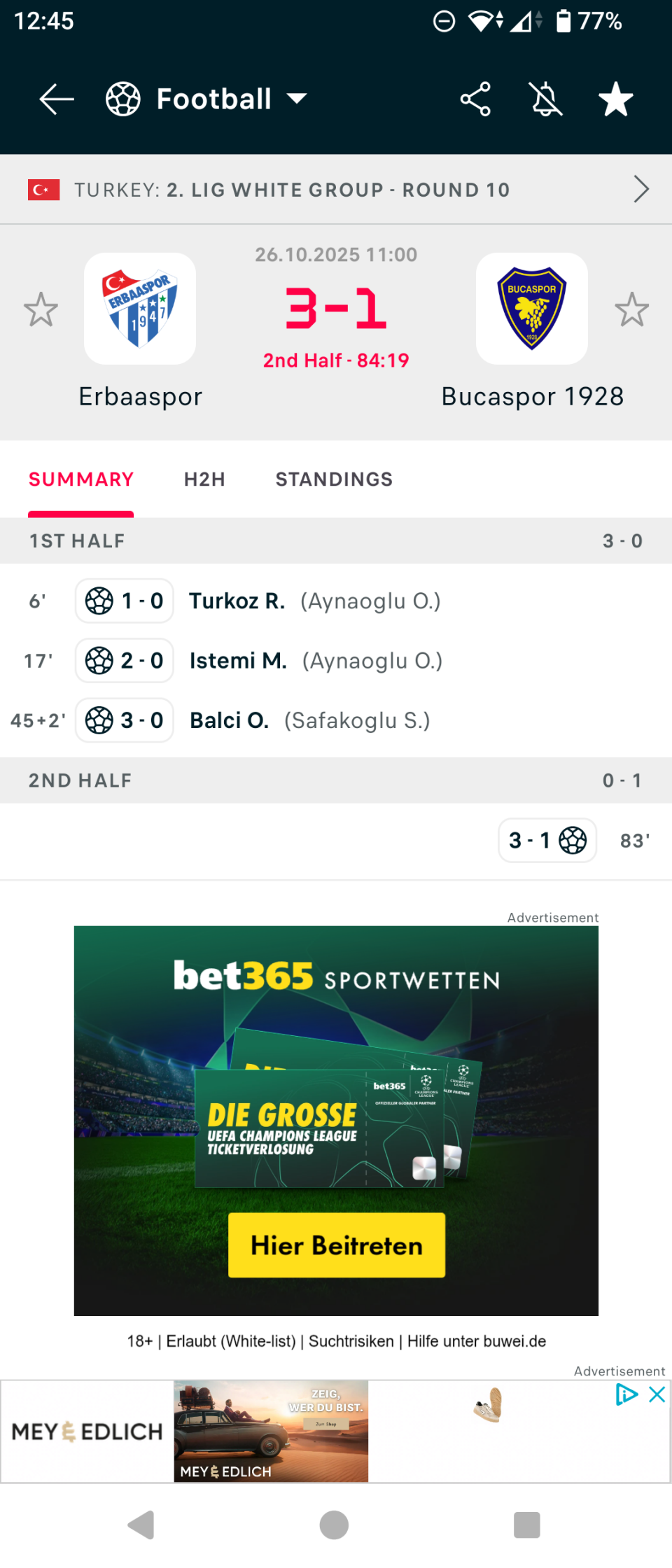This screenshot has width=672, height=1568.
Task: Switch to the H2H tab
Action: [x=204, y=479]
